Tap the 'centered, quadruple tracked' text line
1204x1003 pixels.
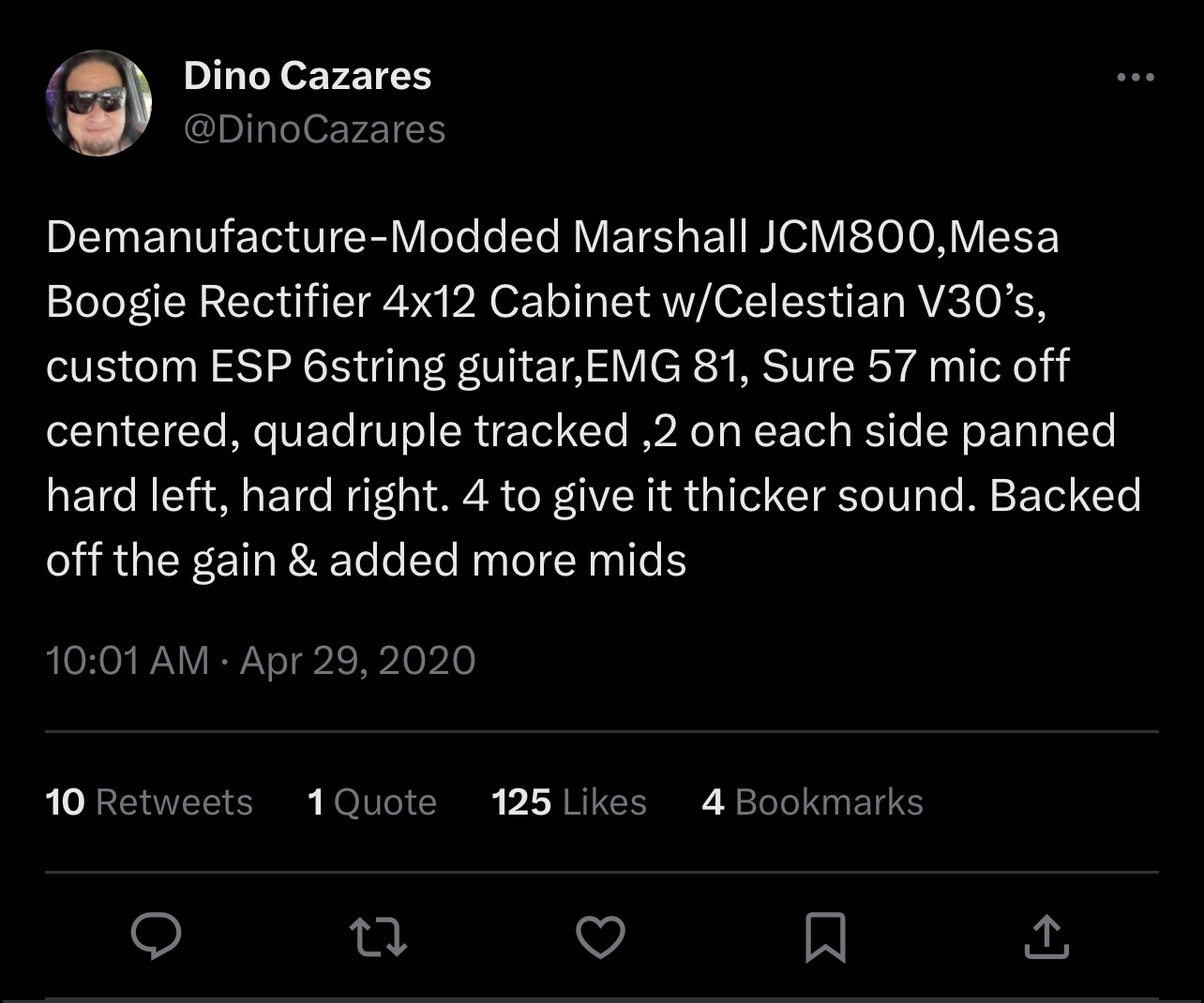click(x=580, y=431)
